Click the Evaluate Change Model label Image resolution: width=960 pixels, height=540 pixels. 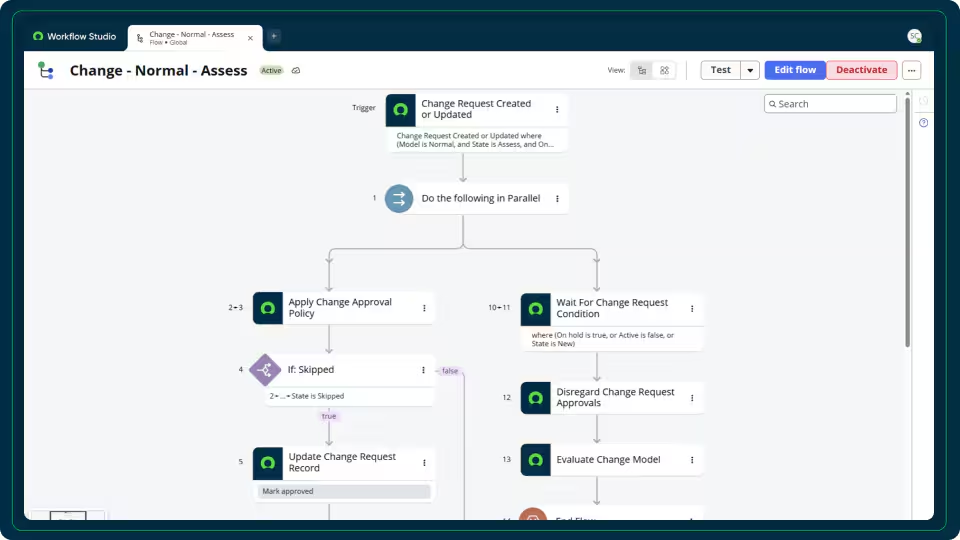click(x=608, y=460)
